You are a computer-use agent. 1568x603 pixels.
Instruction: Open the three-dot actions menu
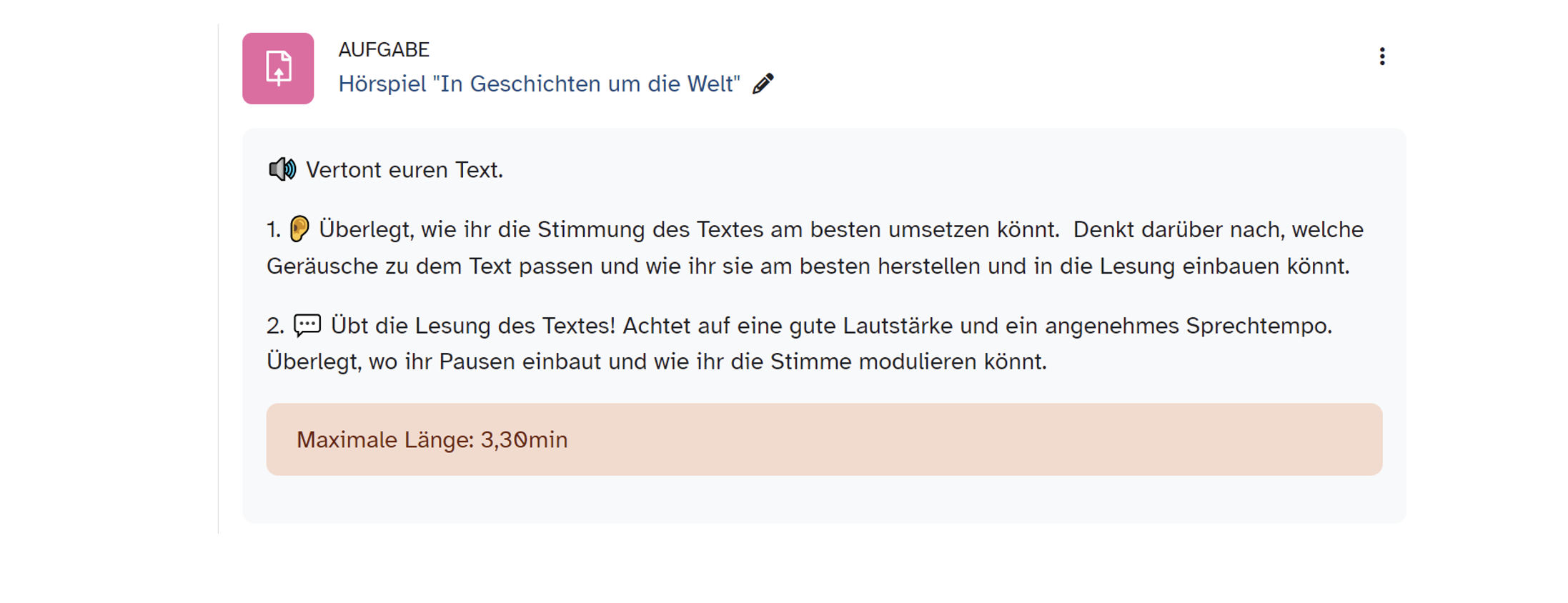click(x=1382, y=56)
